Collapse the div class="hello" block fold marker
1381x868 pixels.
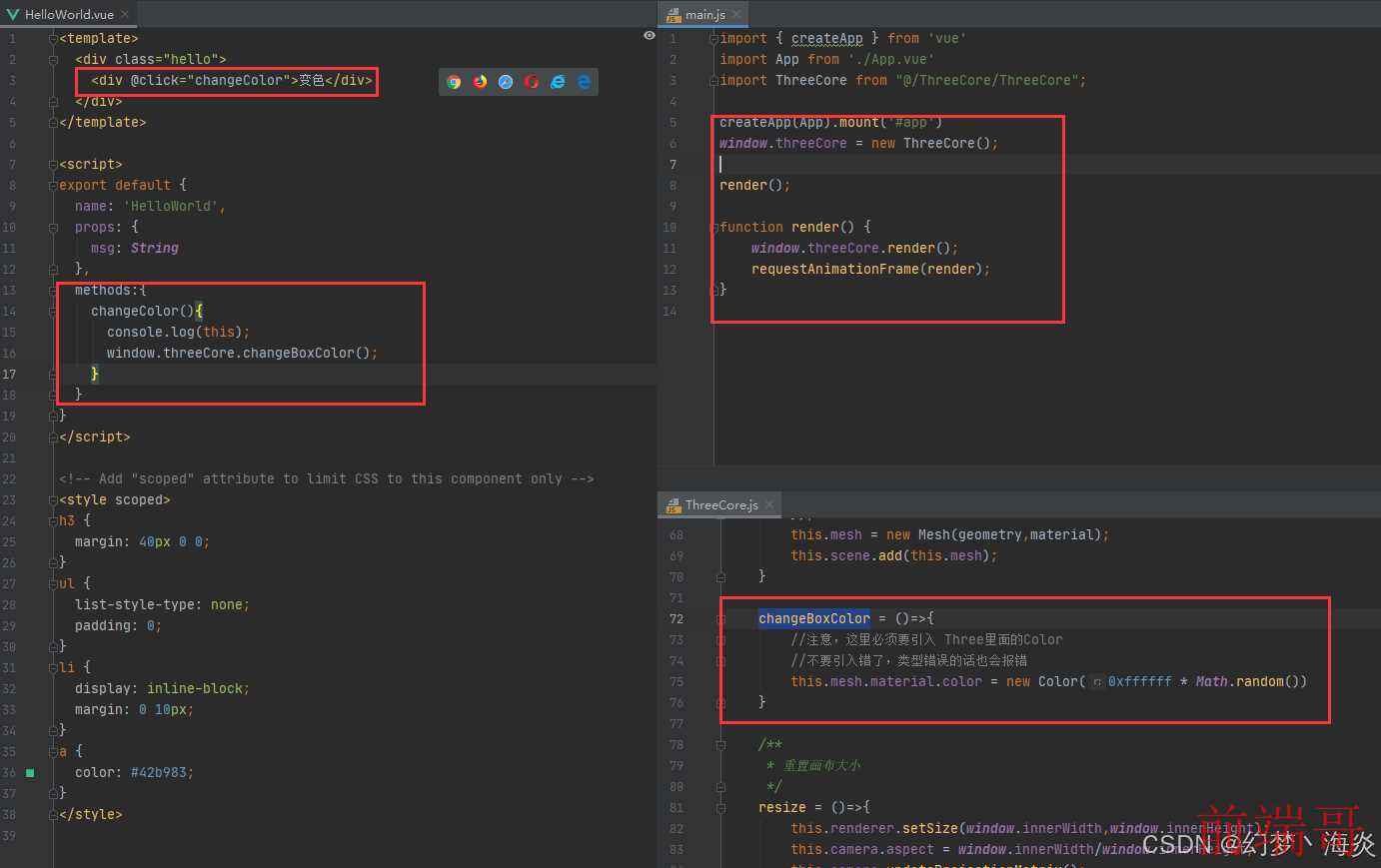tap(53, 59)
